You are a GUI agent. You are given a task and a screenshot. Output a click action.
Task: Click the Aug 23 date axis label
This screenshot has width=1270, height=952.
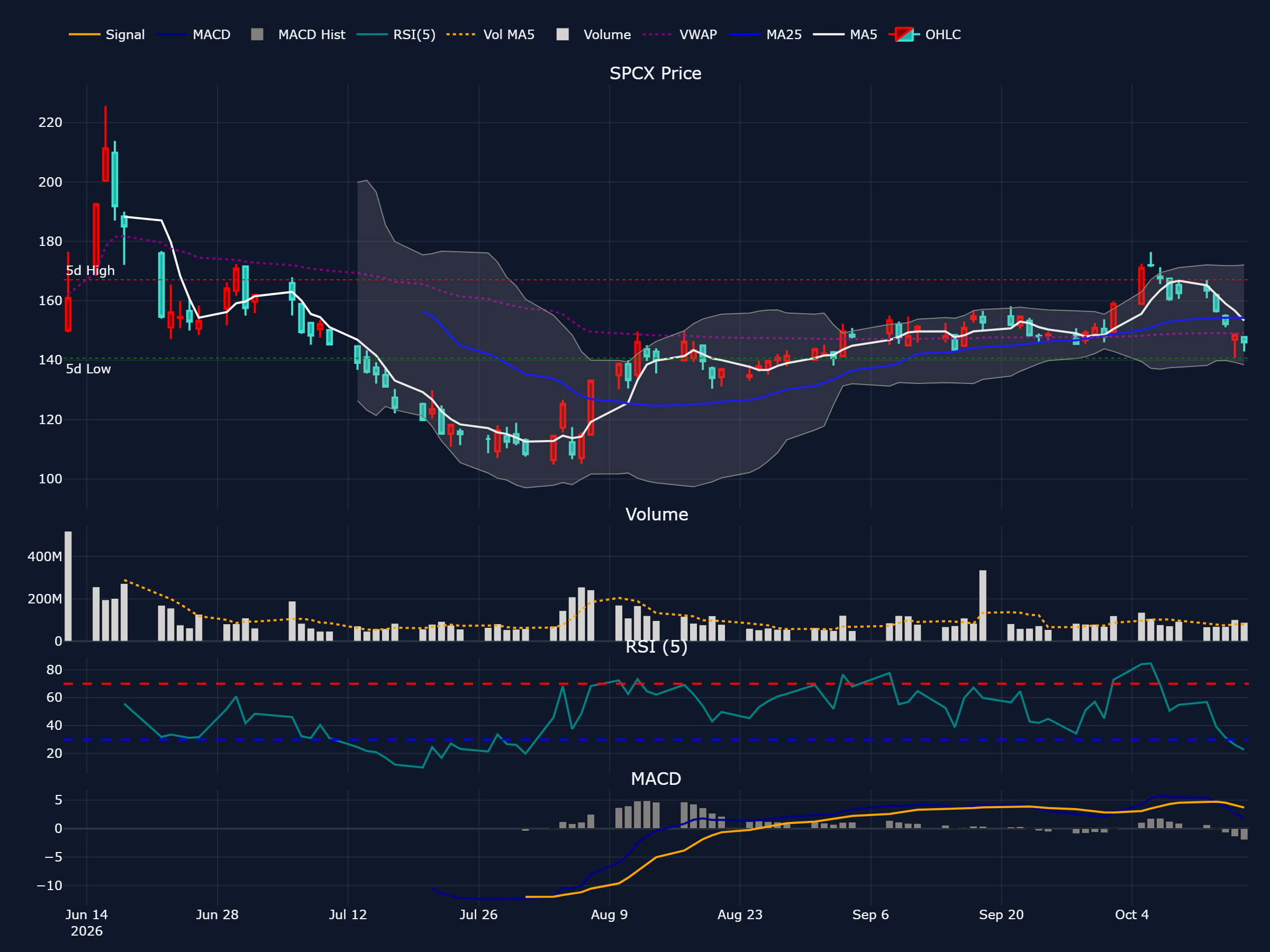(740, 914)
